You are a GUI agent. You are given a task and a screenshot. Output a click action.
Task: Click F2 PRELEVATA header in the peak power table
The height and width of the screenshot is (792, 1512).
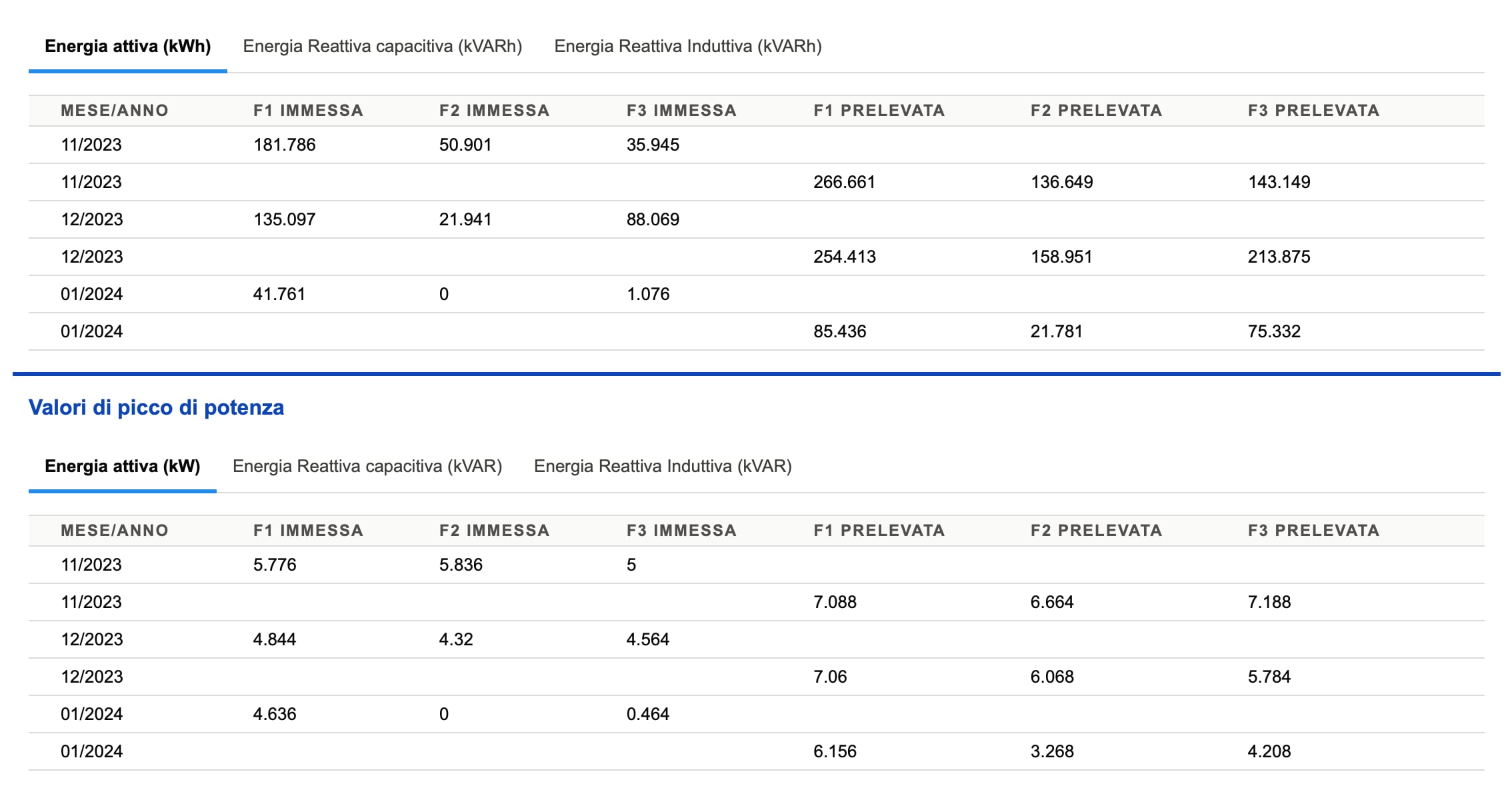coord(1096,531)
